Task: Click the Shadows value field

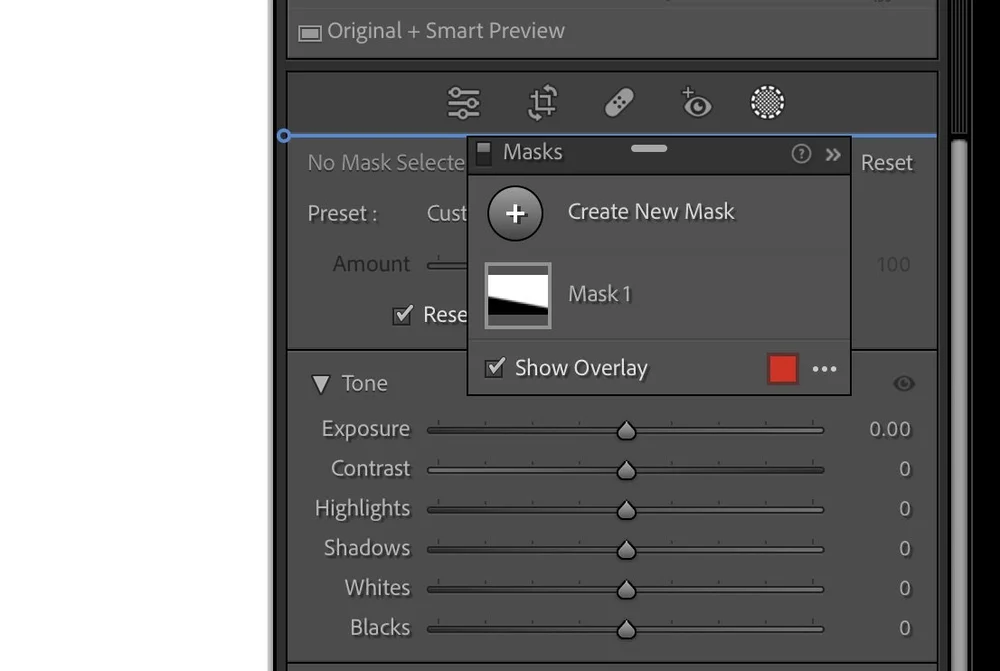Action: [x=904, y=549]
